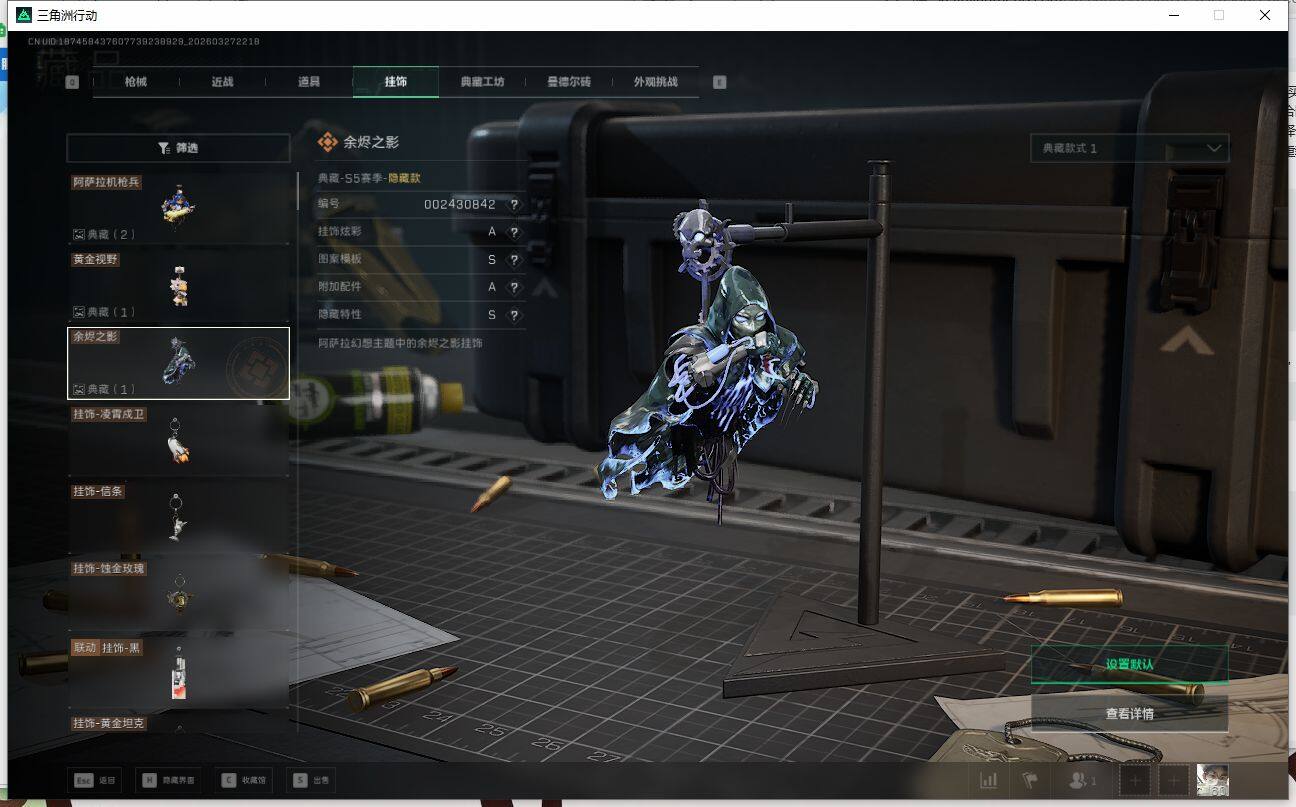
Task: Click the help icon beside 附加配件
Action: [x=514, y=287]
